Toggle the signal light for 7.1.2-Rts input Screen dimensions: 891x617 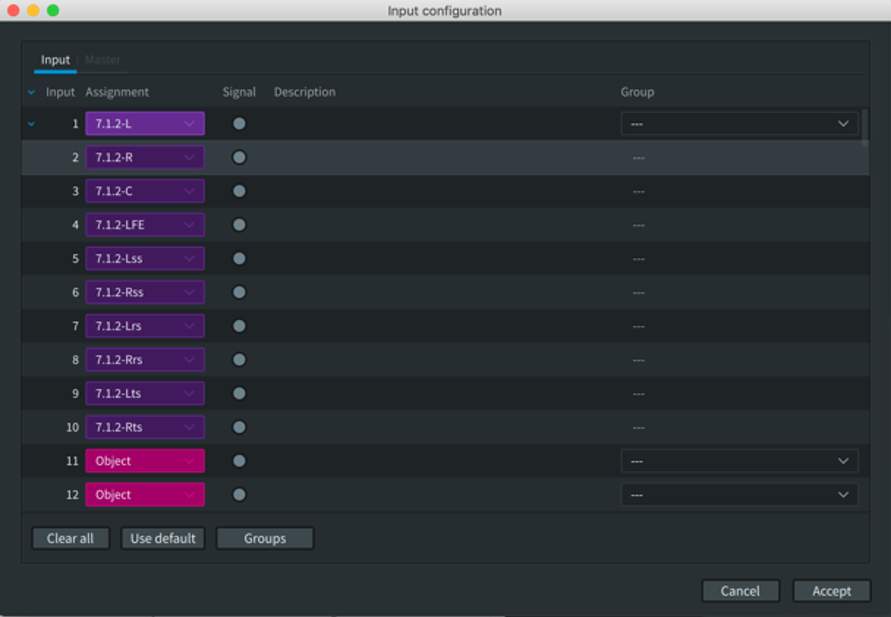[x=239, y=427]
